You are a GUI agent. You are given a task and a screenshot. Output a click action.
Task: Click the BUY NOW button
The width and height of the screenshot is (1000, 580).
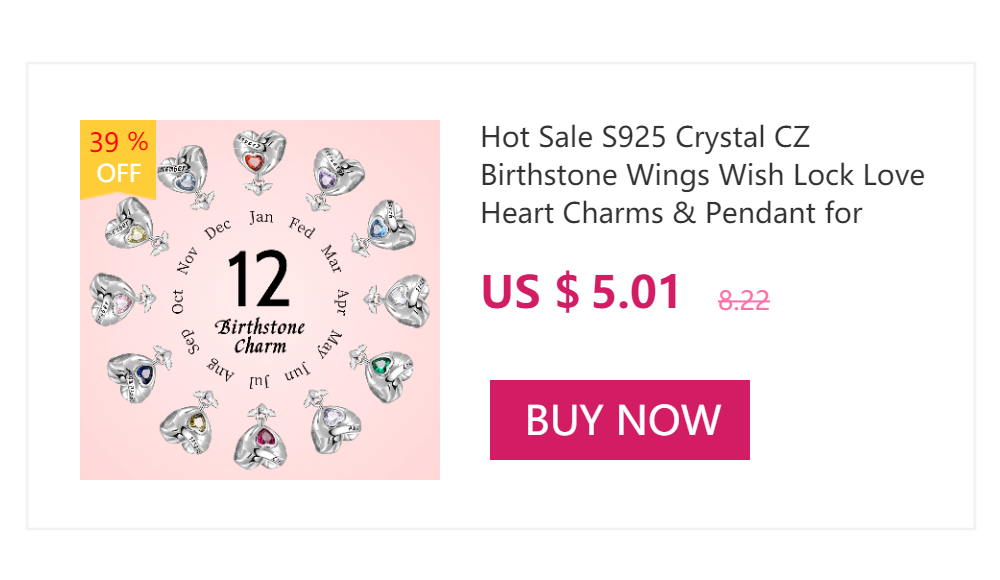620,420
